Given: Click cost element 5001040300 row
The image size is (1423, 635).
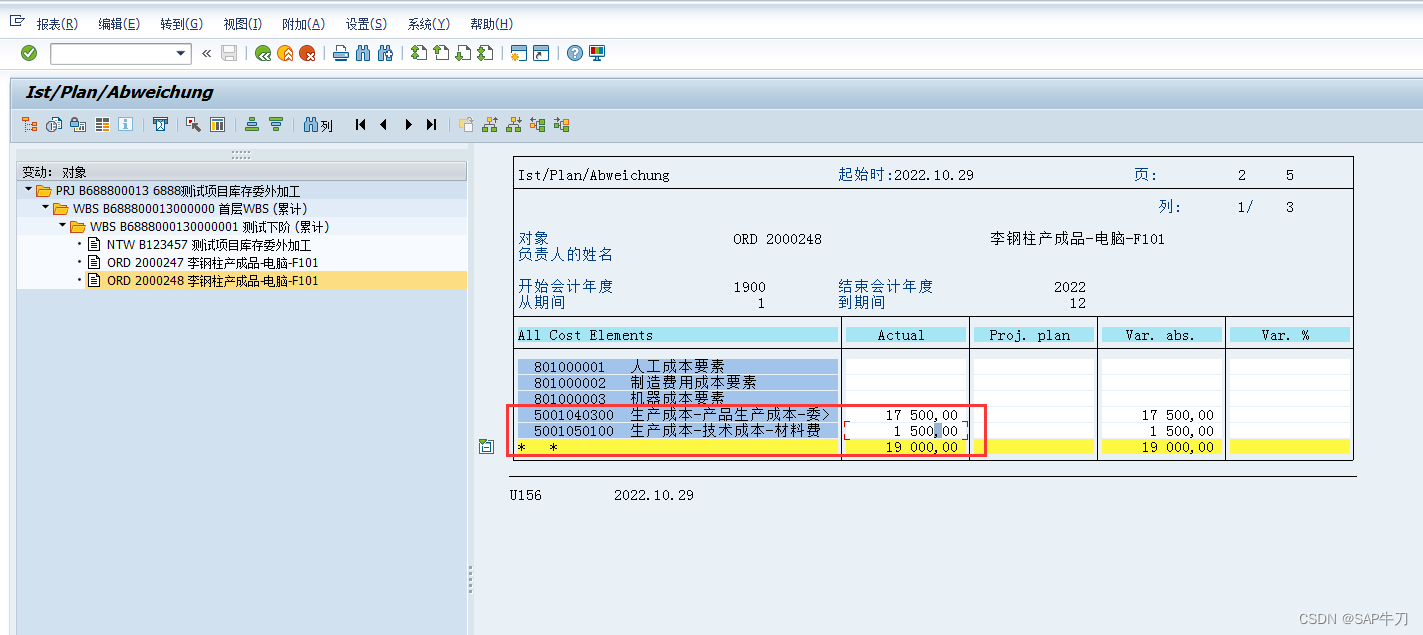Looking at the screenshot, I should coord(678,415).
